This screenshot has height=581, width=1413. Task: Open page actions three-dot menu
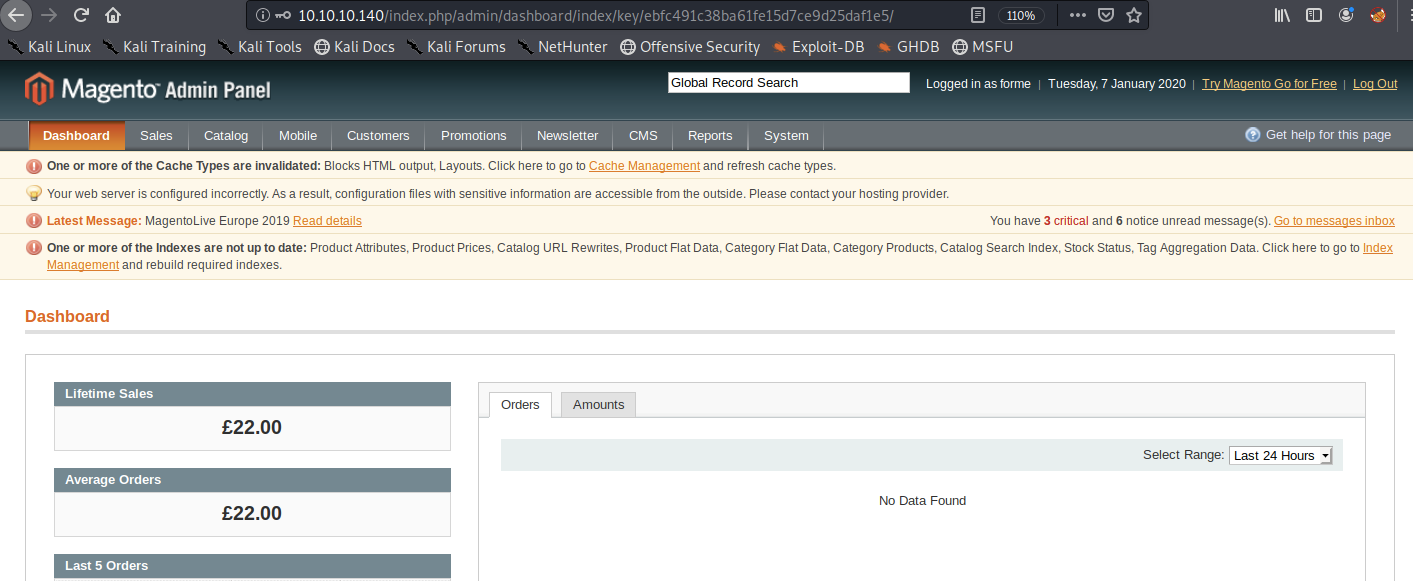click(1077, 15)
